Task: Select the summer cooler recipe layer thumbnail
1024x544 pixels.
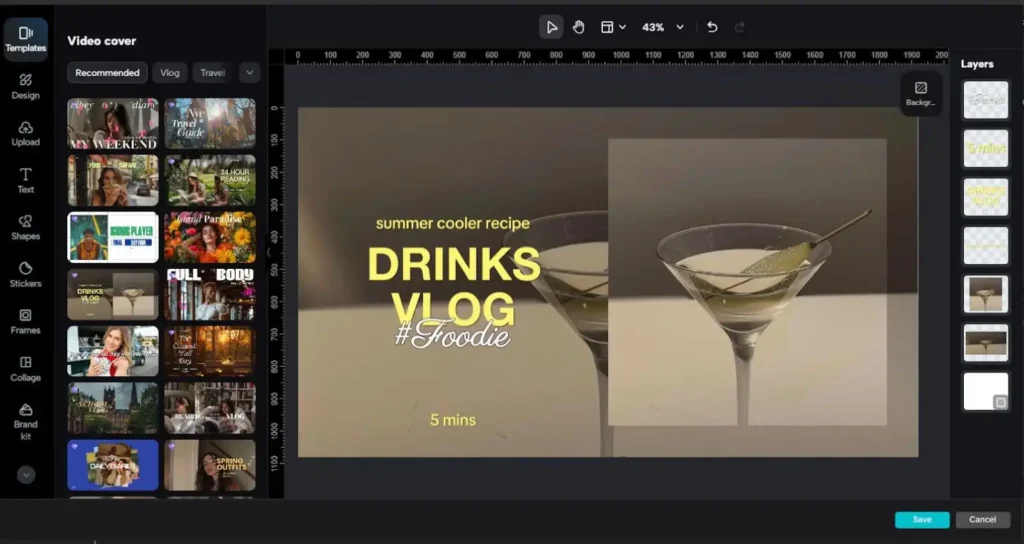Action: tap(985, 246)
